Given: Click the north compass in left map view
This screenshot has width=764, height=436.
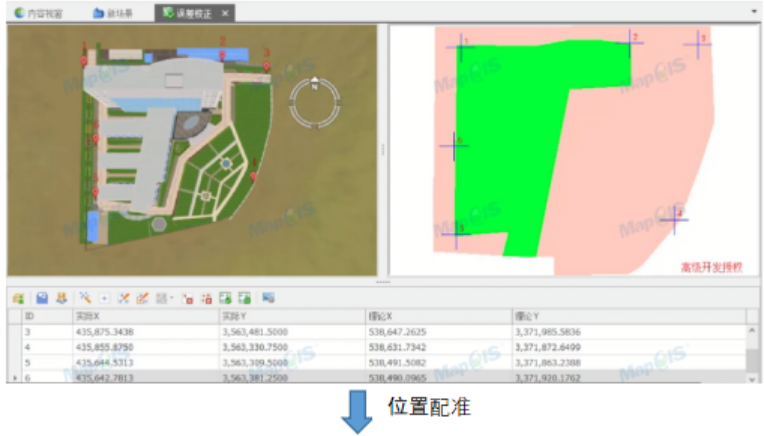Looking at the screenshot, I should [315, 103].
